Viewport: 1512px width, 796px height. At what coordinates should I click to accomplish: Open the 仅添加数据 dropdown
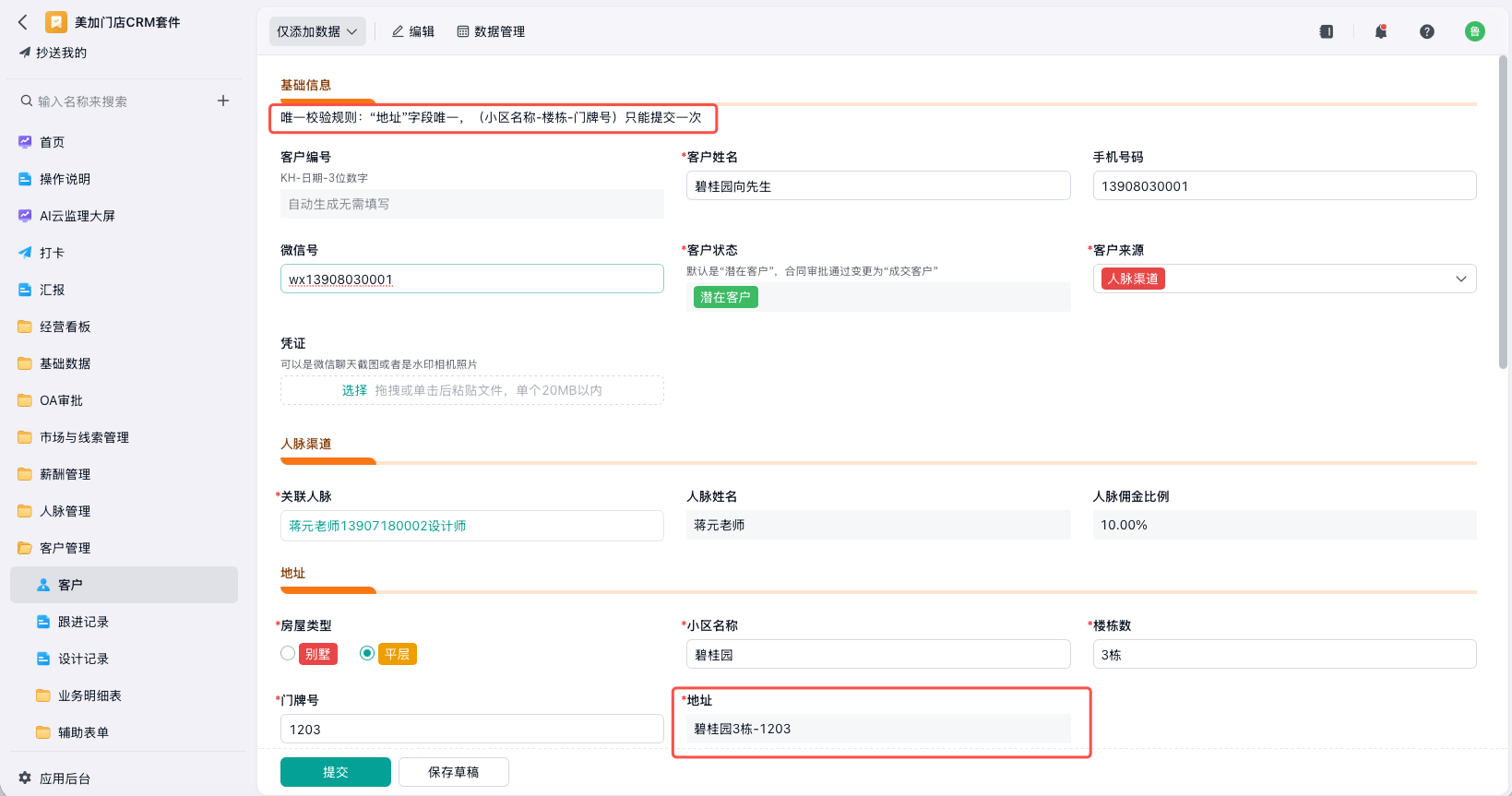317,31
